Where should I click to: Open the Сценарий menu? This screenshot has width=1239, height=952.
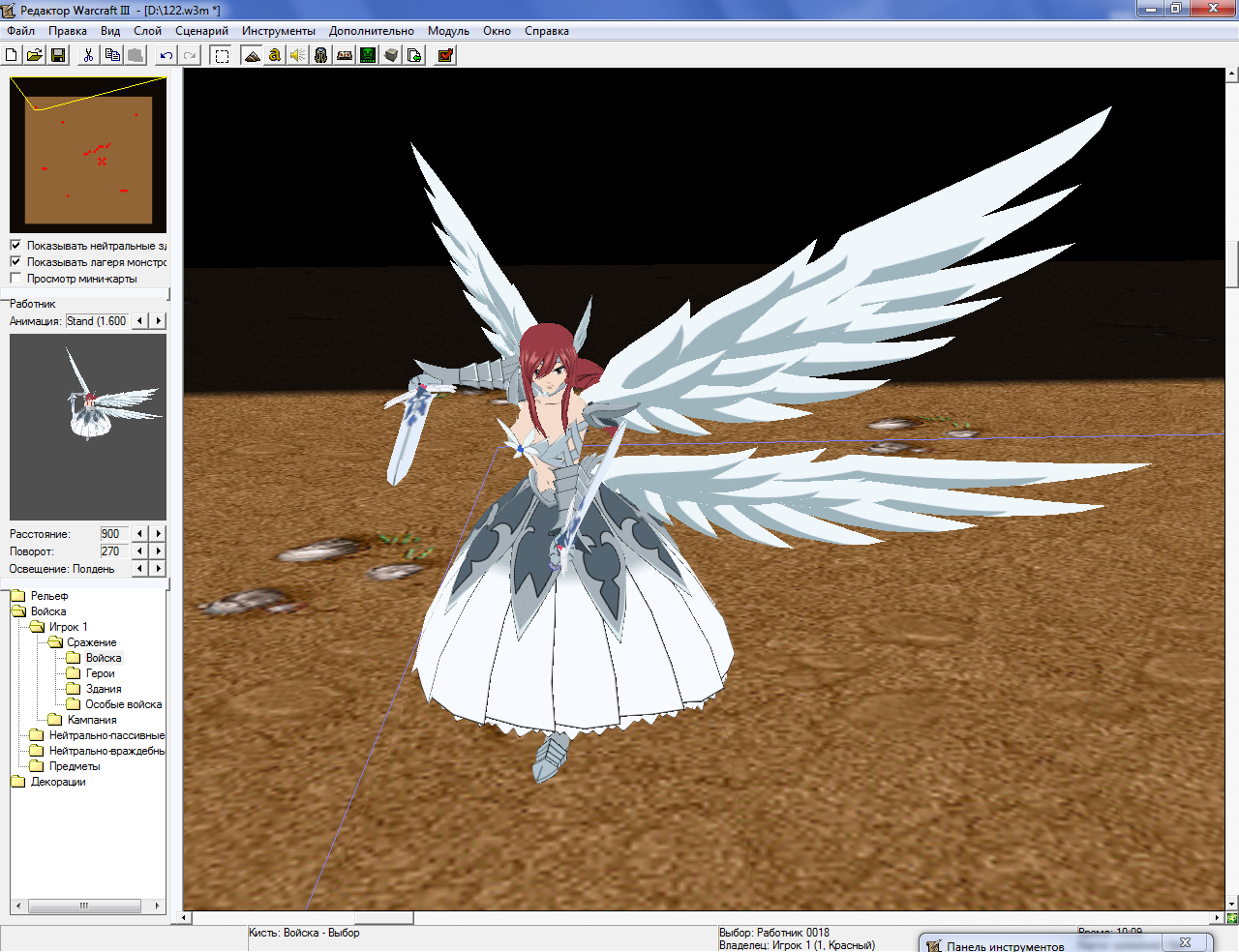point(201,31)
